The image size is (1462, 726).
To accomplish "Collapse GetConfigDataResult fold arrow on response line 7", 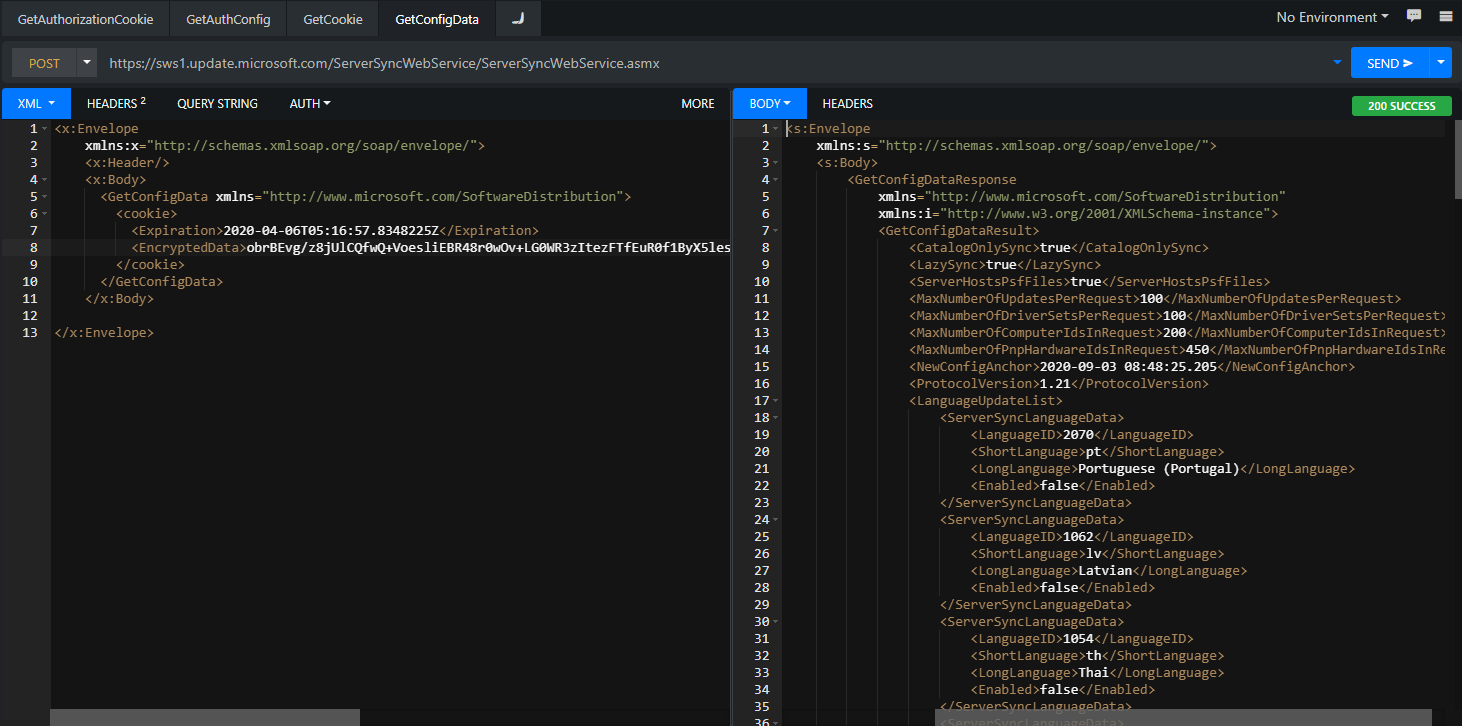I will 777,231.
